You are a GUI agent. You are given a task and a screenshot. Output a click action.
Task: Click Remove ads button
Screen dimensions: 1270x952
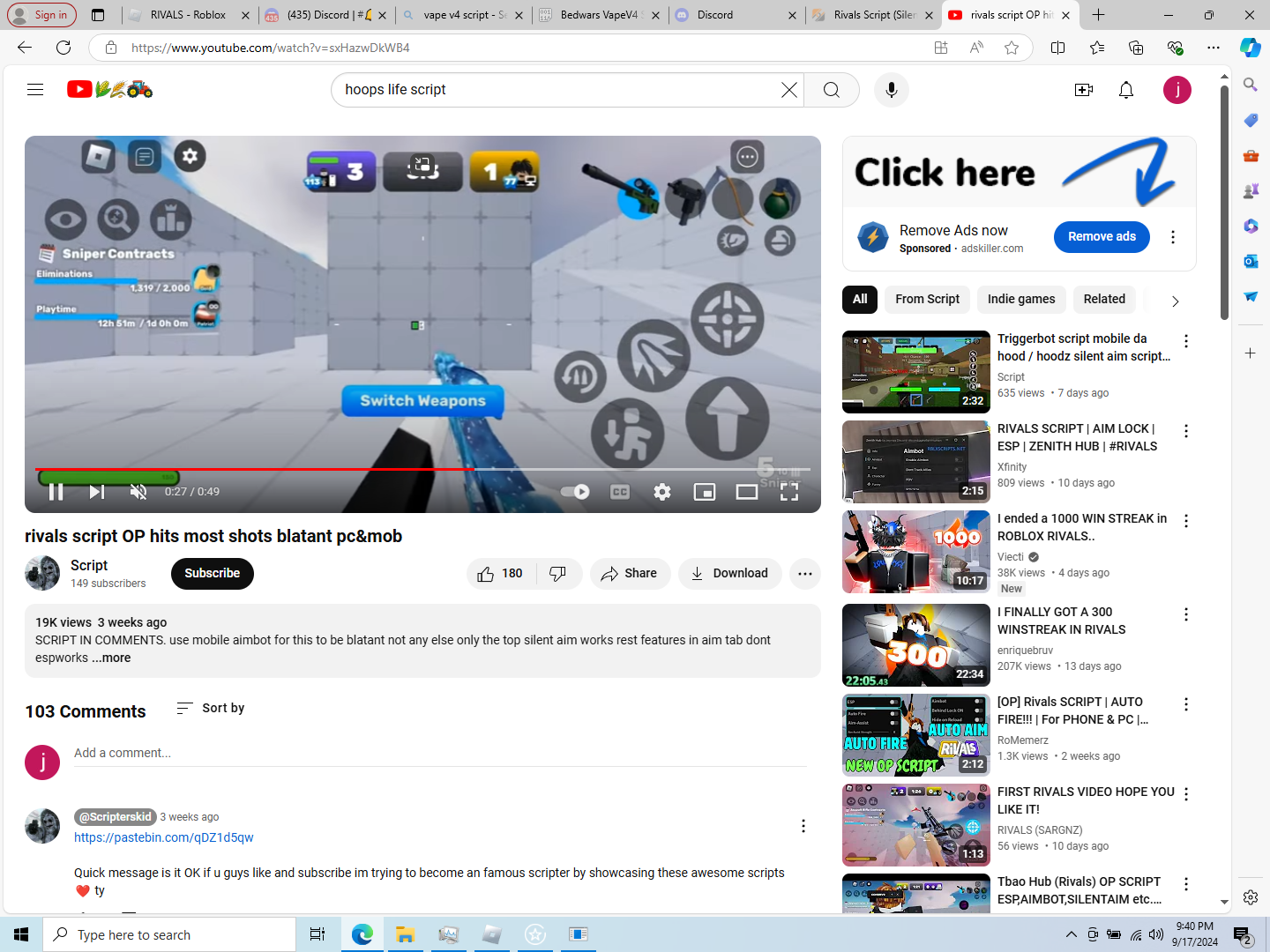tap(1102, 237)
